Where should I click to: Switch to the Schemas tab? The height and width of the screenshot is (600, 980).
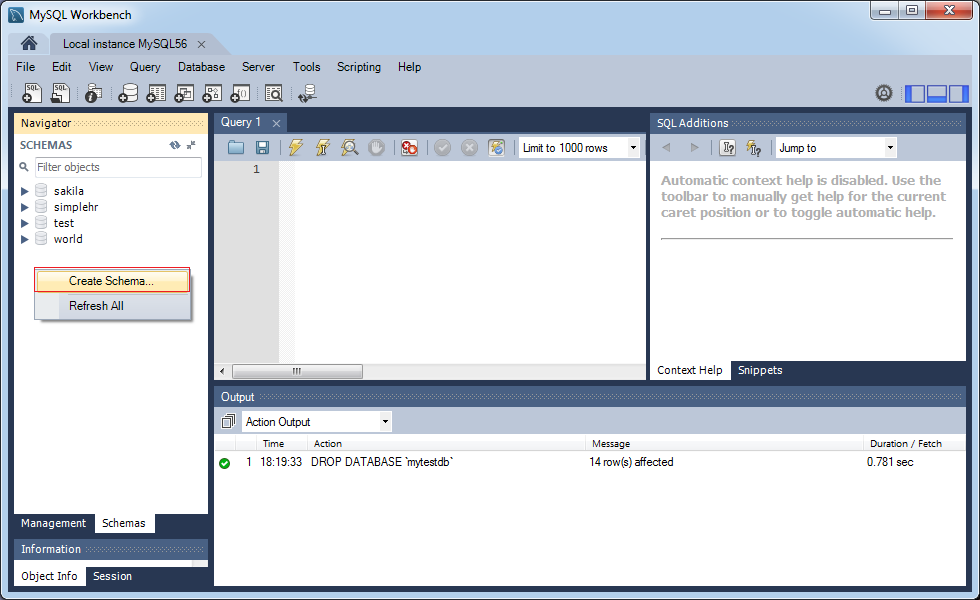124,523
